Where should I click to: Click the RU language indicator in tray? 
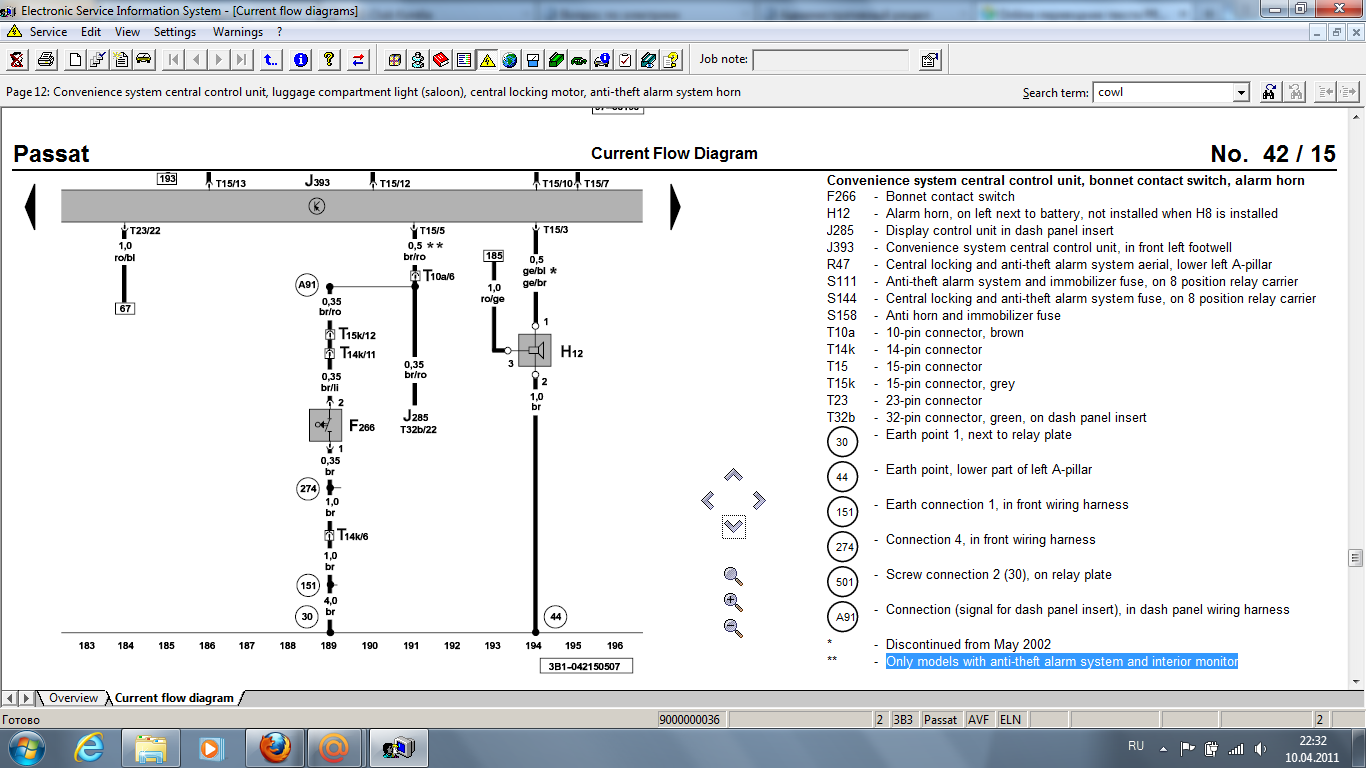(x=1136, y=746)
